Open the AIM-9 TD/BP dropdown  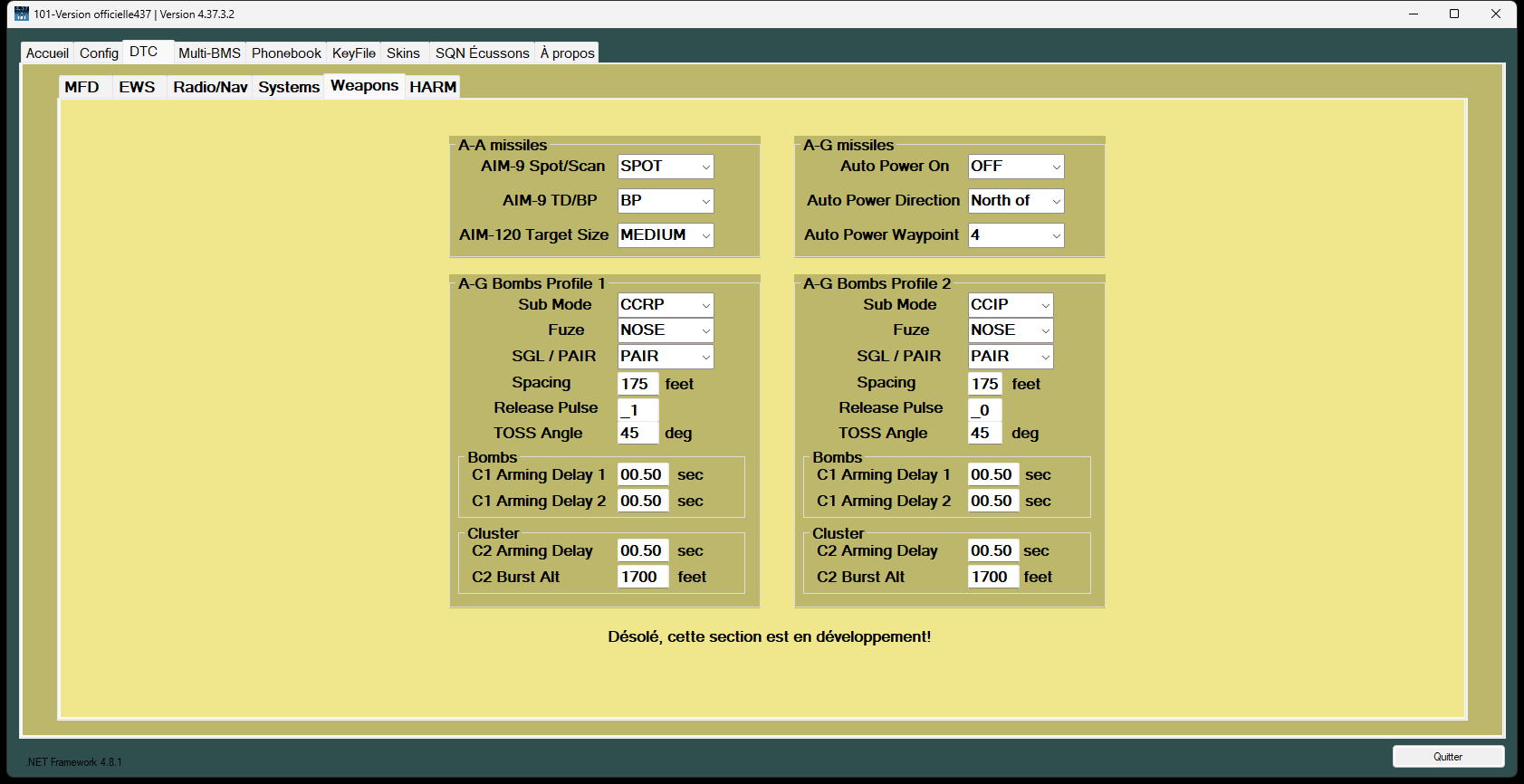coord(666,201)
